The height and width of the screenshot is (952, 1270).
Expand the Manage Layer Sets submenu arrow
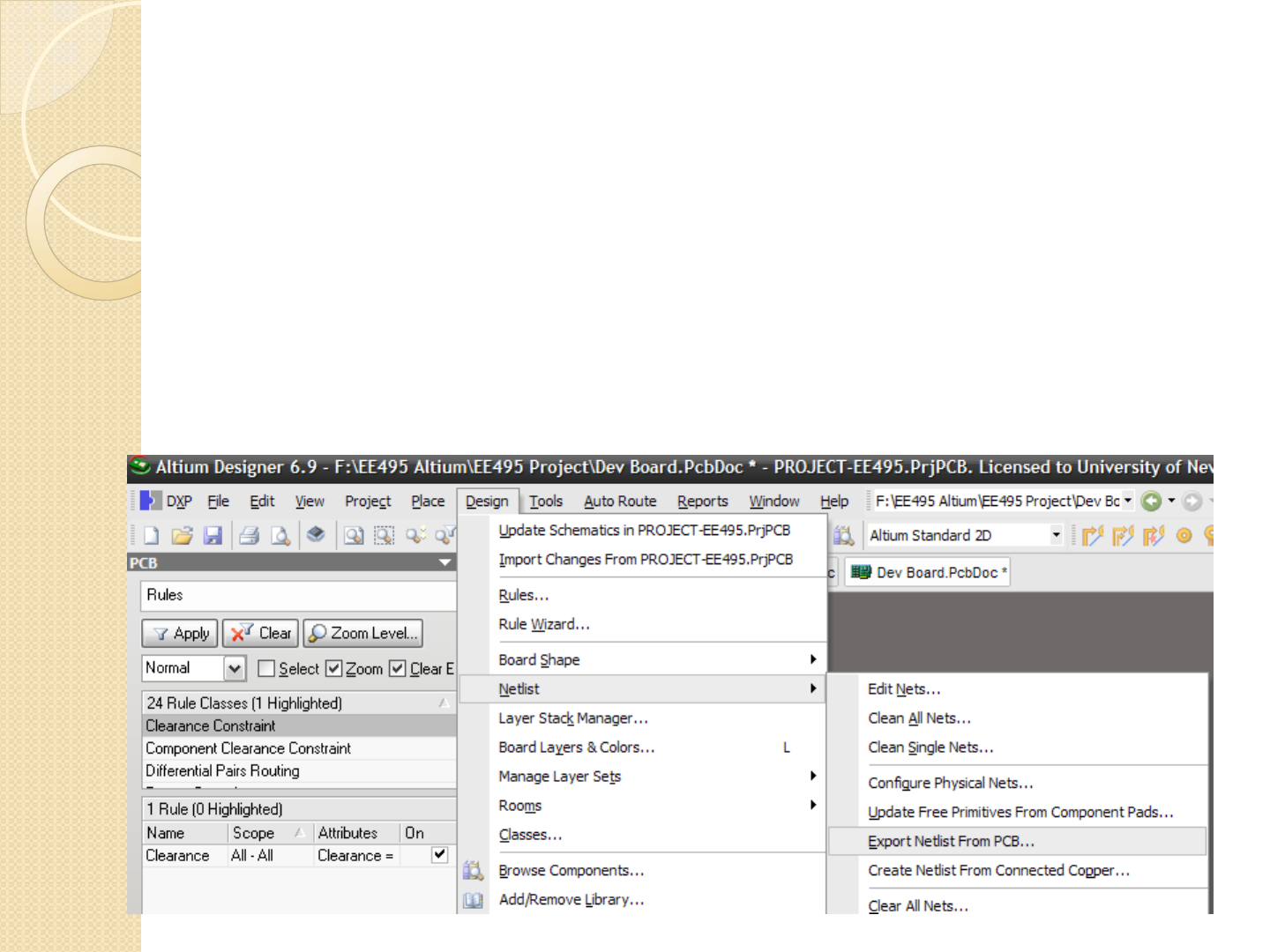(813, 776)
